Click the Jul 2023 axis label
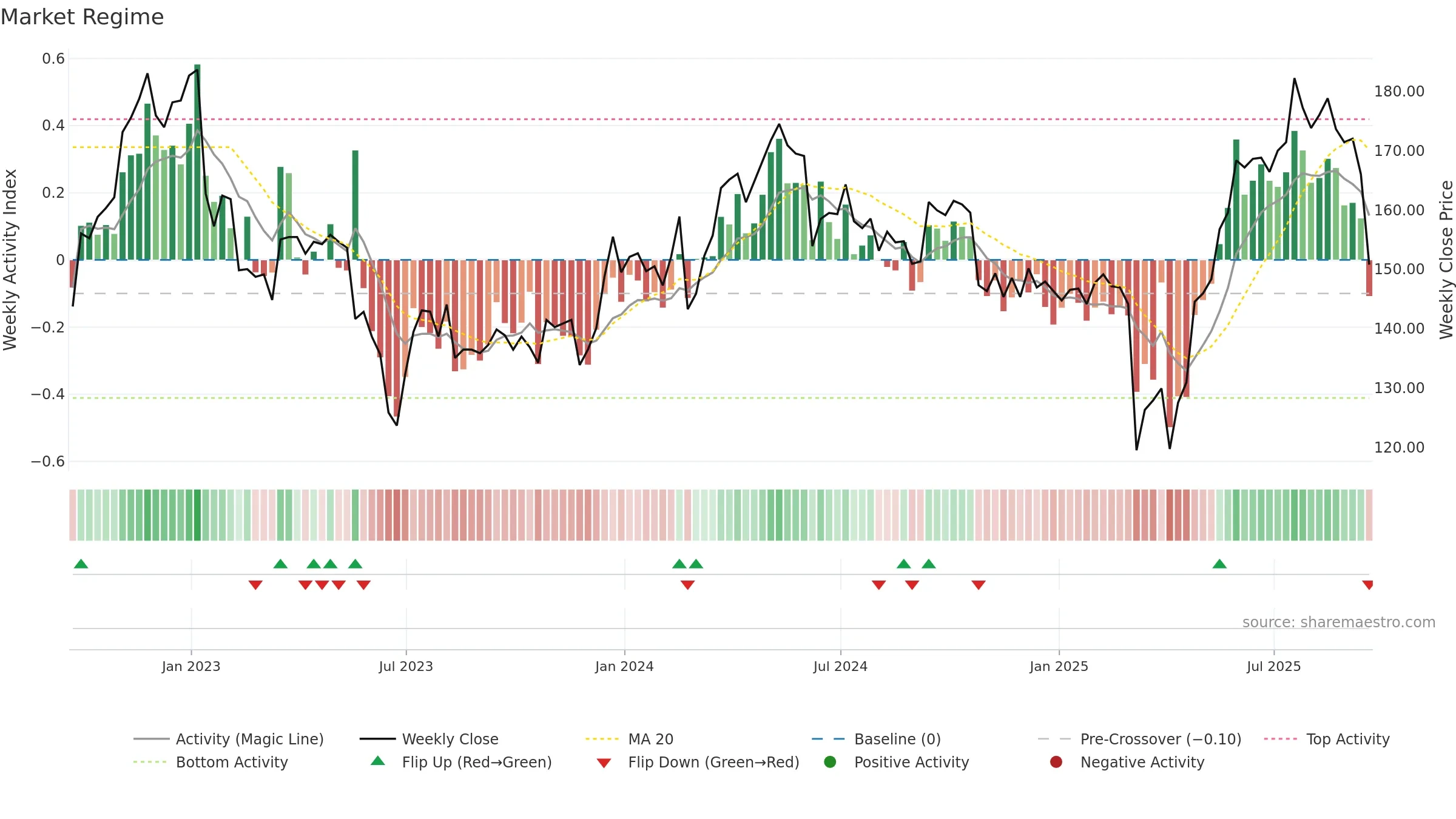Viewport: 1456px width, 819px height. 406,666
